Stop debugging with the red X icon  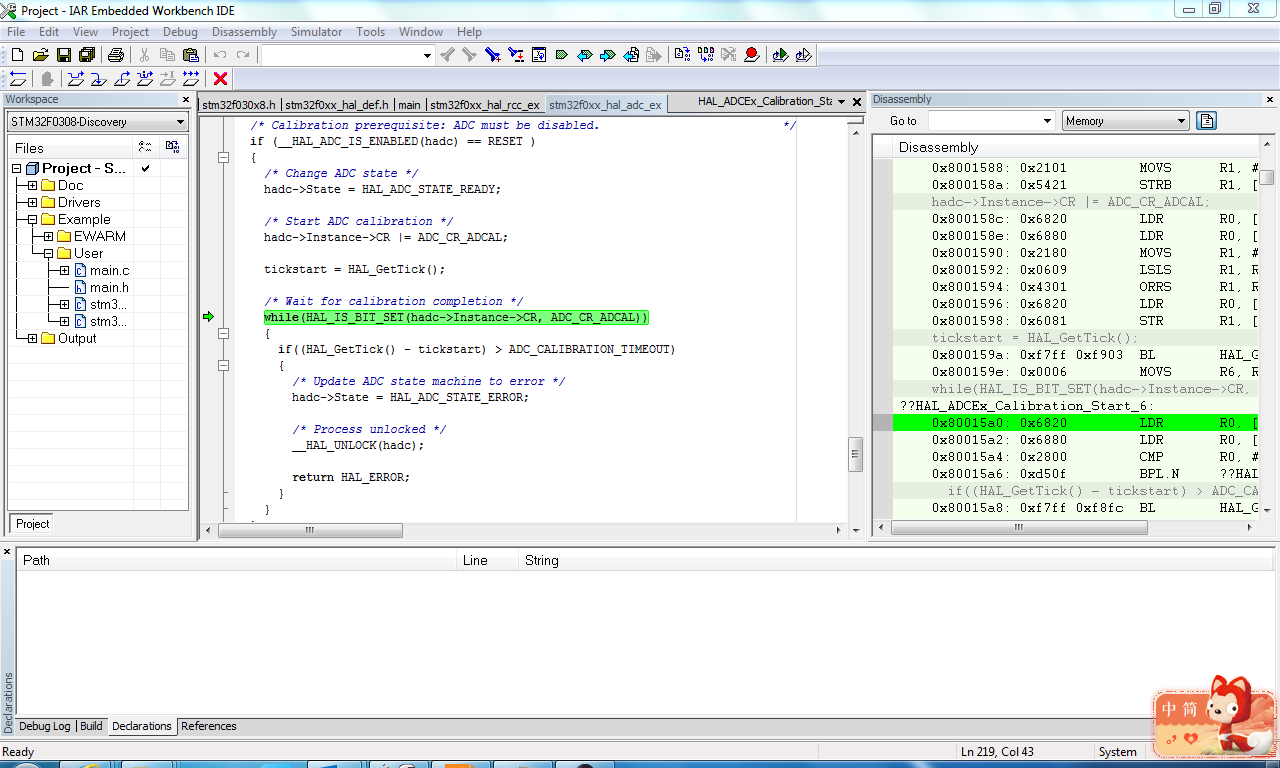click(221, 79)
